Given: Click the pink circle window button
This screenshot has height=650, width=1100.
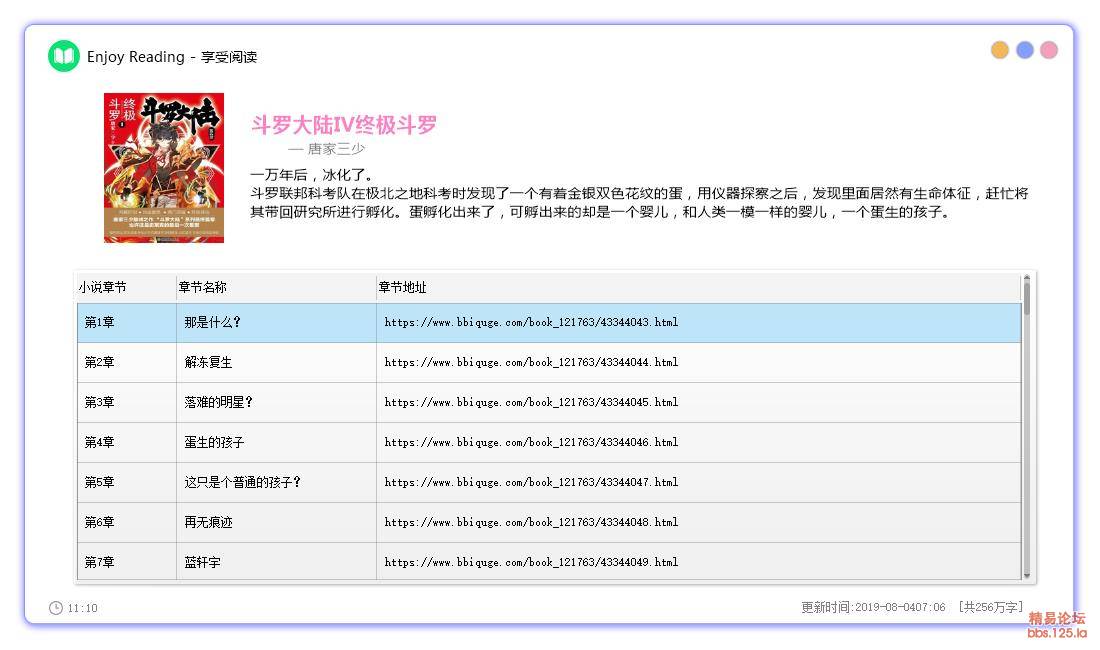Looking at the screenshot, I should point(1049,50).
